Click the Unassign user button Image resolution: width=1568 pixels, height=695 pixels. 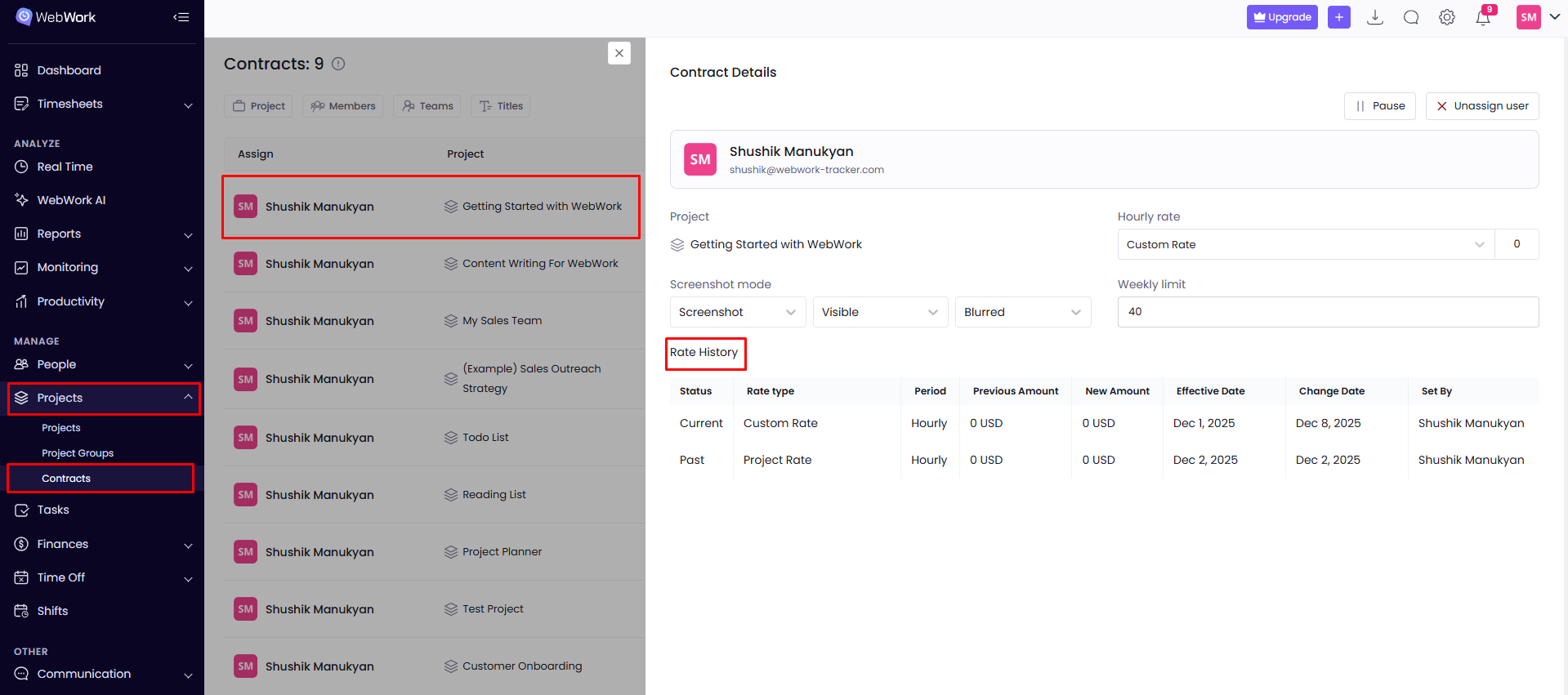pyautogui.click(x=1481, y=106)
